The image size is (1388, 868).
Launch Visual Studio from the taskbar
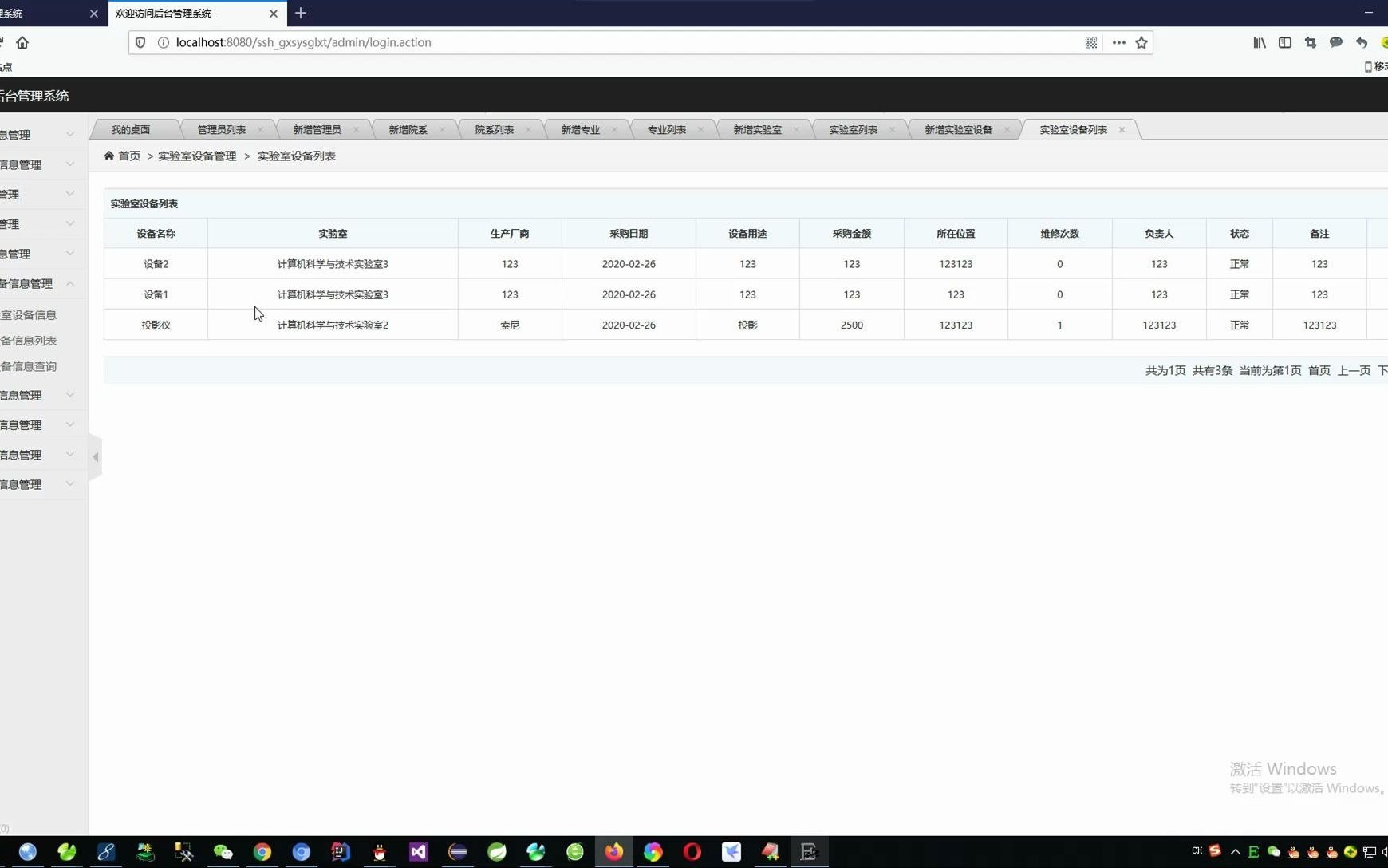coord(418,852)
